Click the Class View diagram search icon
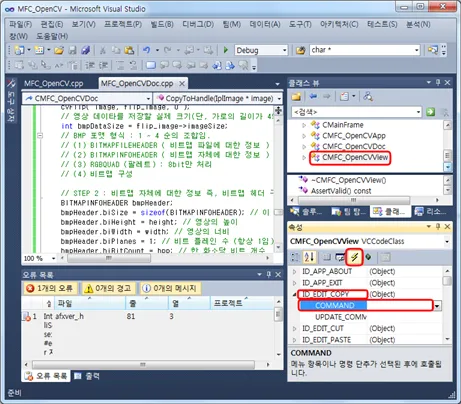461x404 pixels. click(x=368, y=97)
